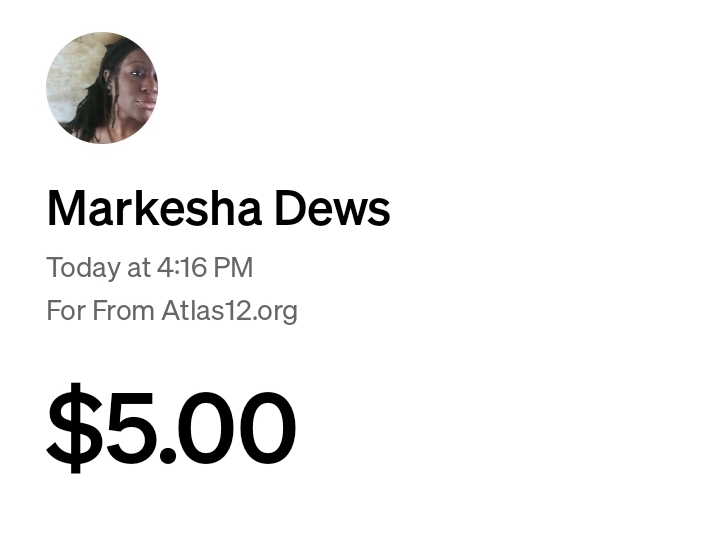The height and width of the screenshot is (548, 720).
Task: Select the last name Dews
Action: [x=332, y=209]
